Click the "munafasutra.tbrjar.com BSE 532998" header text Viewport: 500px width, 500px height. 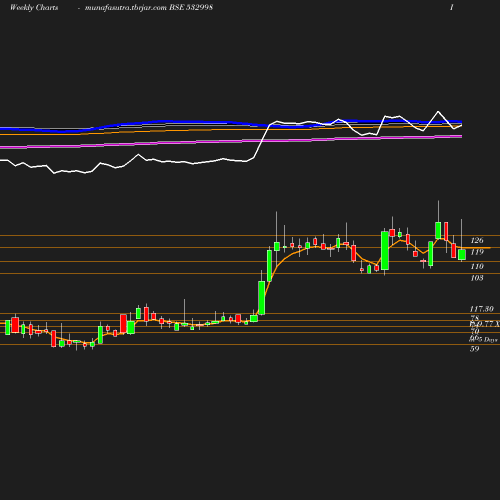coord(149,7)
